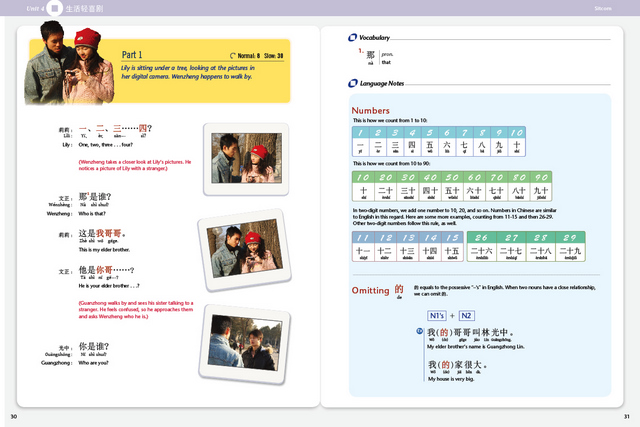
Task: Click page number 31
Action: pos(627,416)
